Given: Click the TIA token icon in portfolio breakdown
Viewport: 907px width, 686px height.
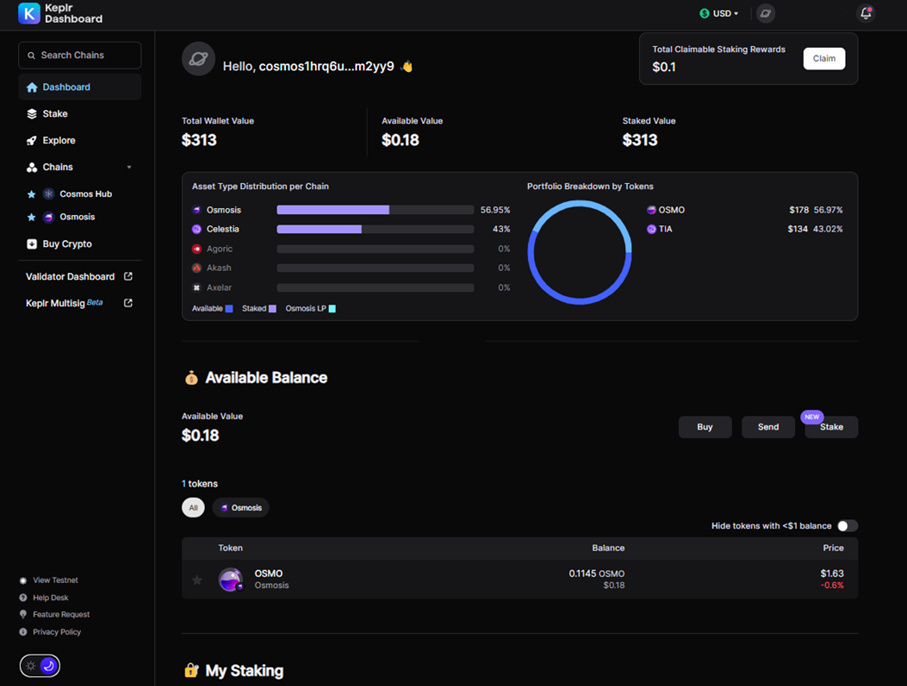Looking at the screenshot, I should pos(651,229).
